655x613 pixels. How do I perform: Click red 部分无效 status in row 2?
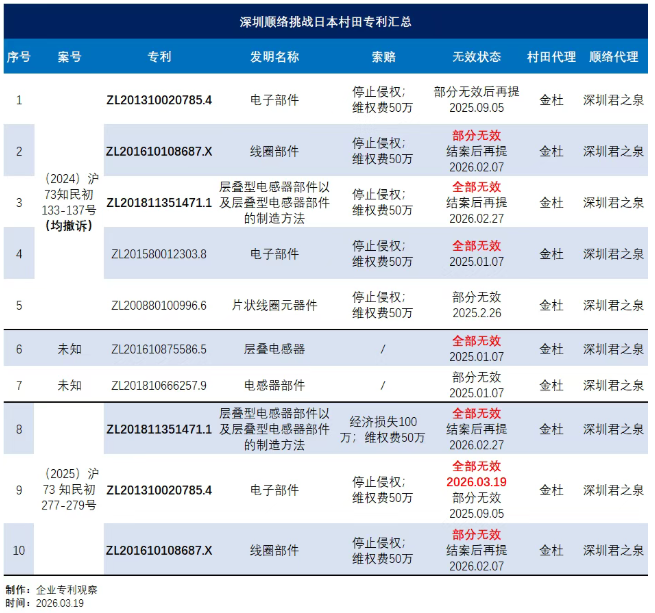(x=477, y=135)
